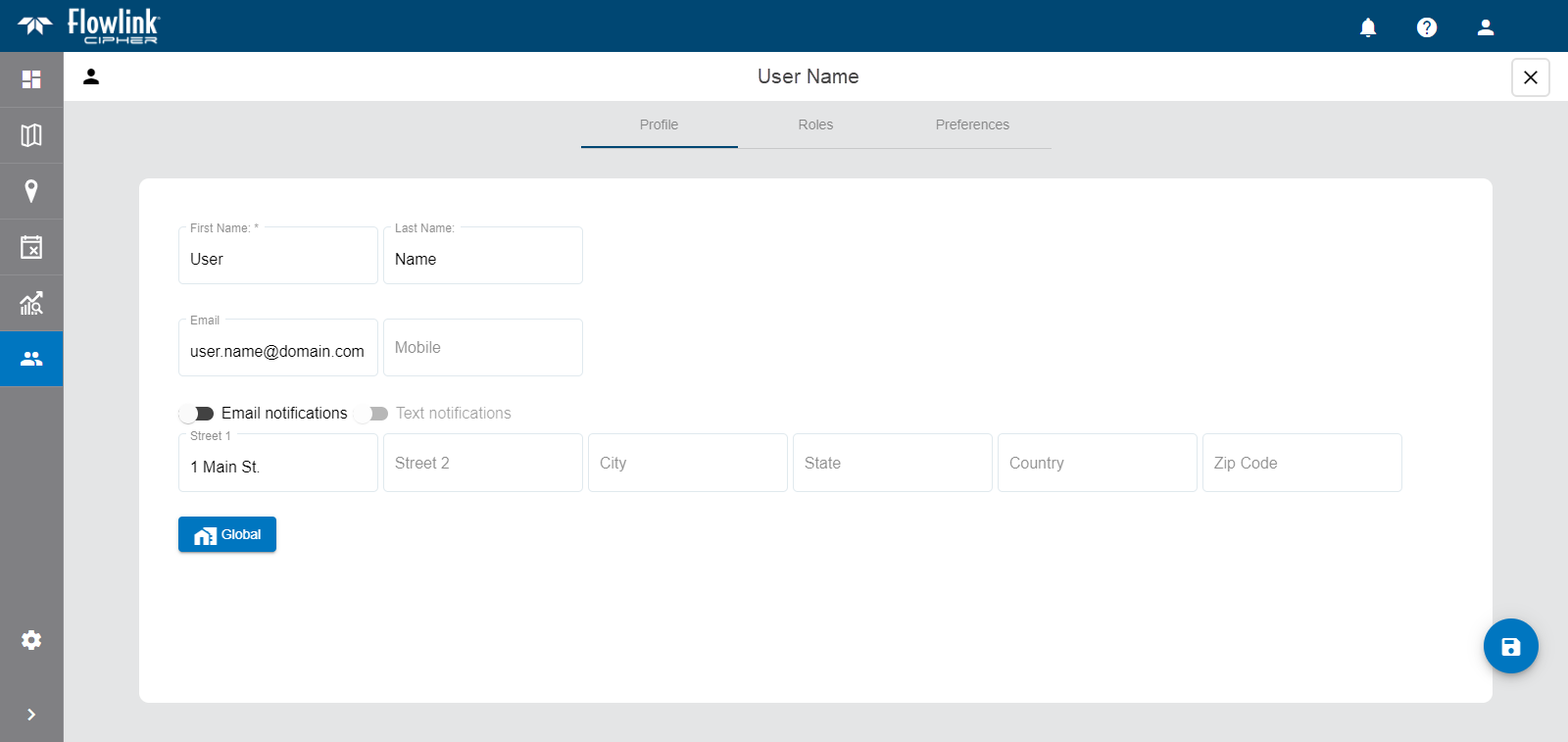Screen dimensions: 1568x742
Task: Toggle Email notifications switch
Action: pyautogui.click(x=197, y=414)
